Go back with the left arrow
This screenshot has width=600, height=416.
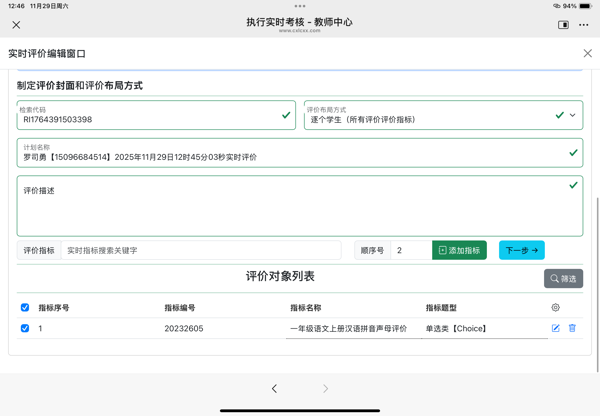coord(274,388)
